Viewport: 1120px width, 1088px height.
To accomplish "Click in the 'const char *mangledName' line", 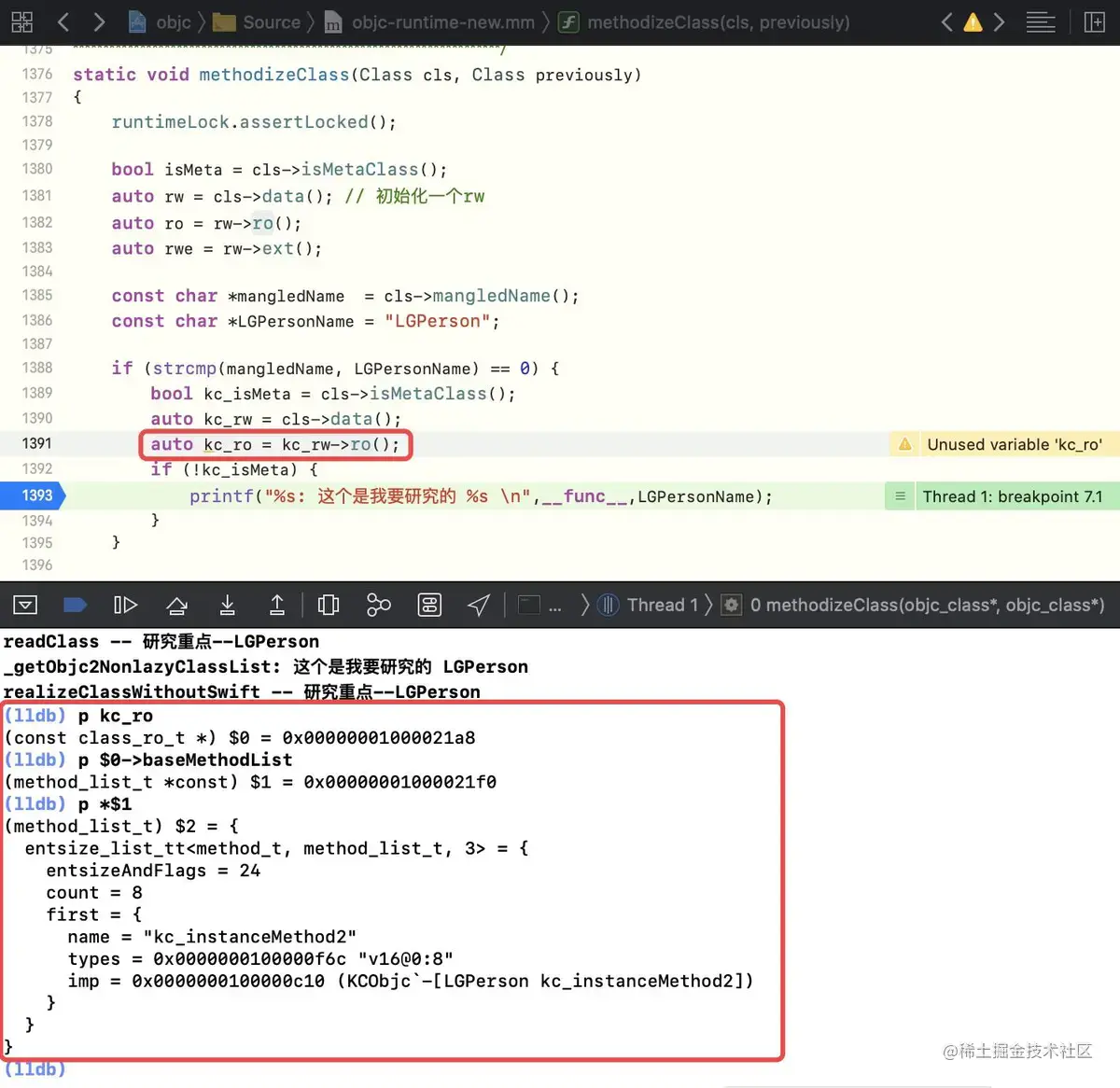I will pos(345,296).
